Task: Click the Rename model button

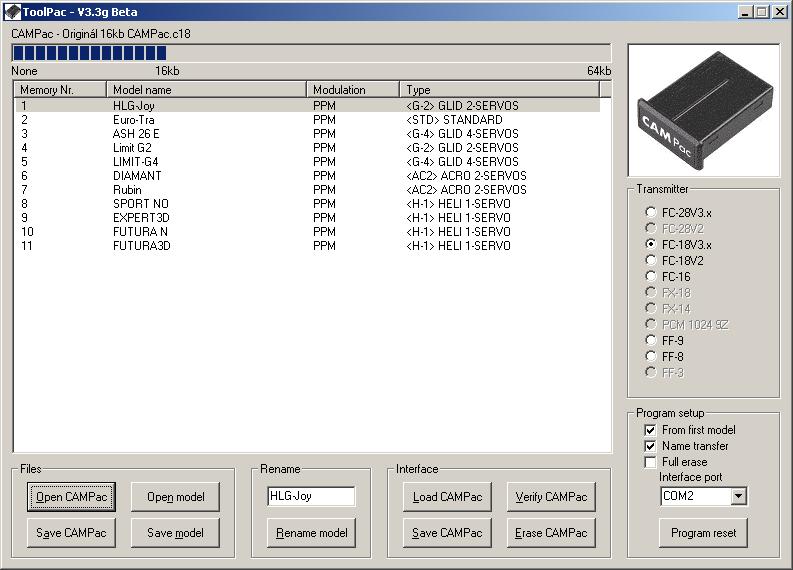Action: tap(311, 533)
